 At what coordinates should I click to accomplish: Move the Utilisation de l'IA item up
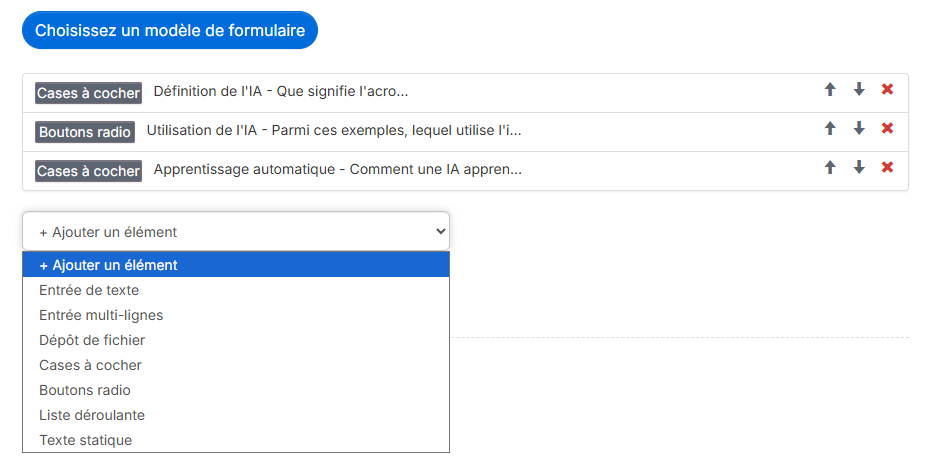point(830,128)
